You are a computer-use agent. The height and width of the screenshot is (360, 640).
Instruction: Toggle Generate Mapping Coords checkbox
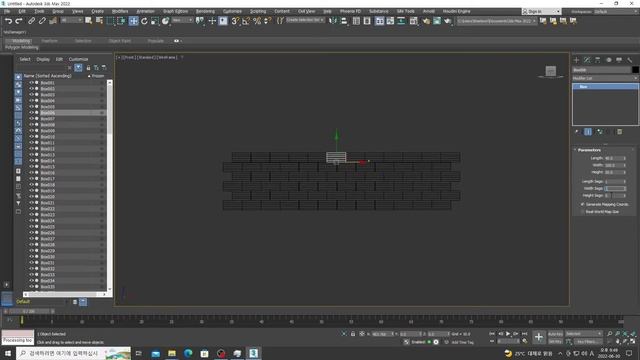pyautogui.click(x=582, y=204)
